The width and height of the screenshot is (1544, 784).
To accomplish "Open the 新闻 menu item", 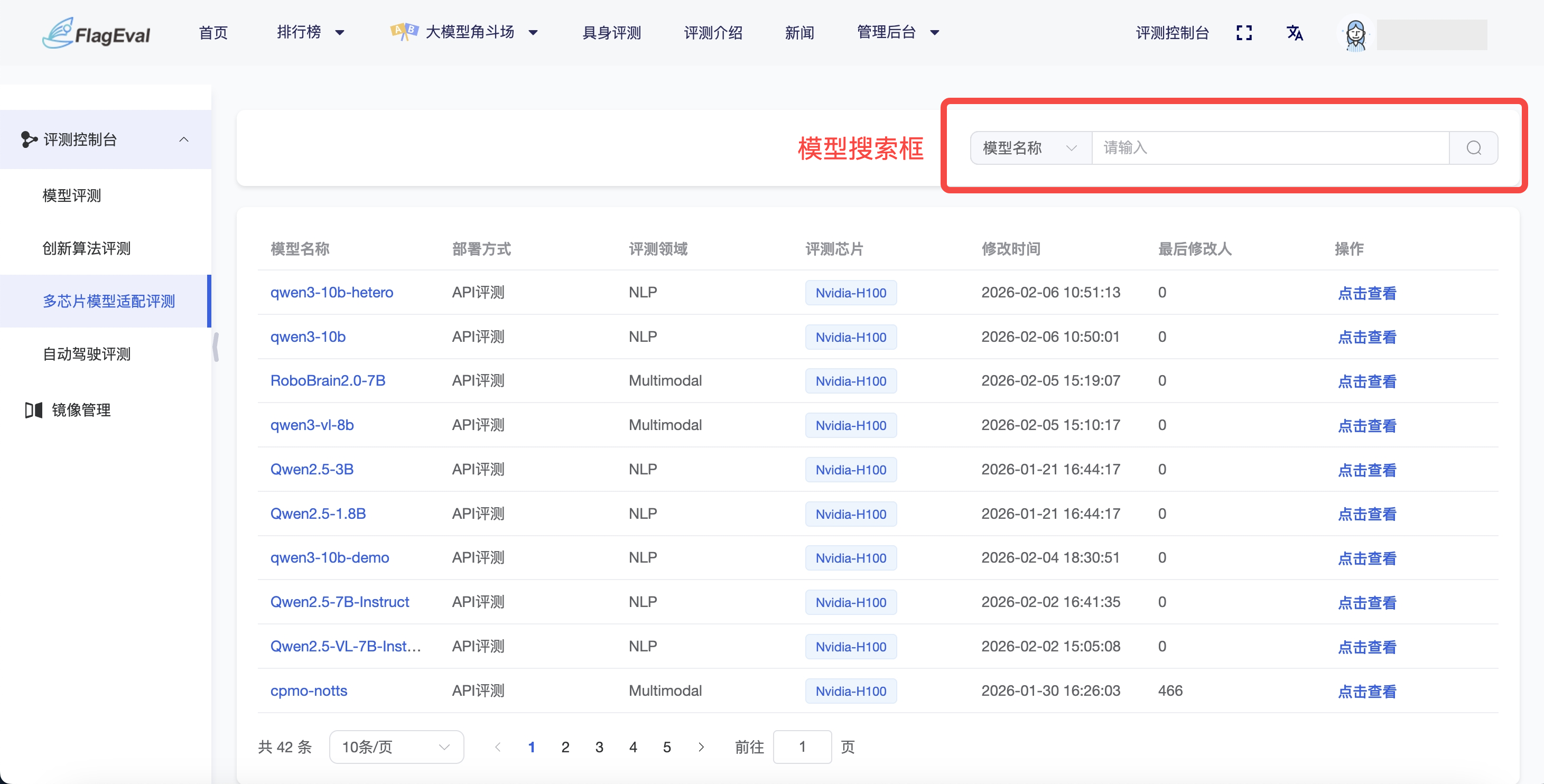I will point(800,32).
